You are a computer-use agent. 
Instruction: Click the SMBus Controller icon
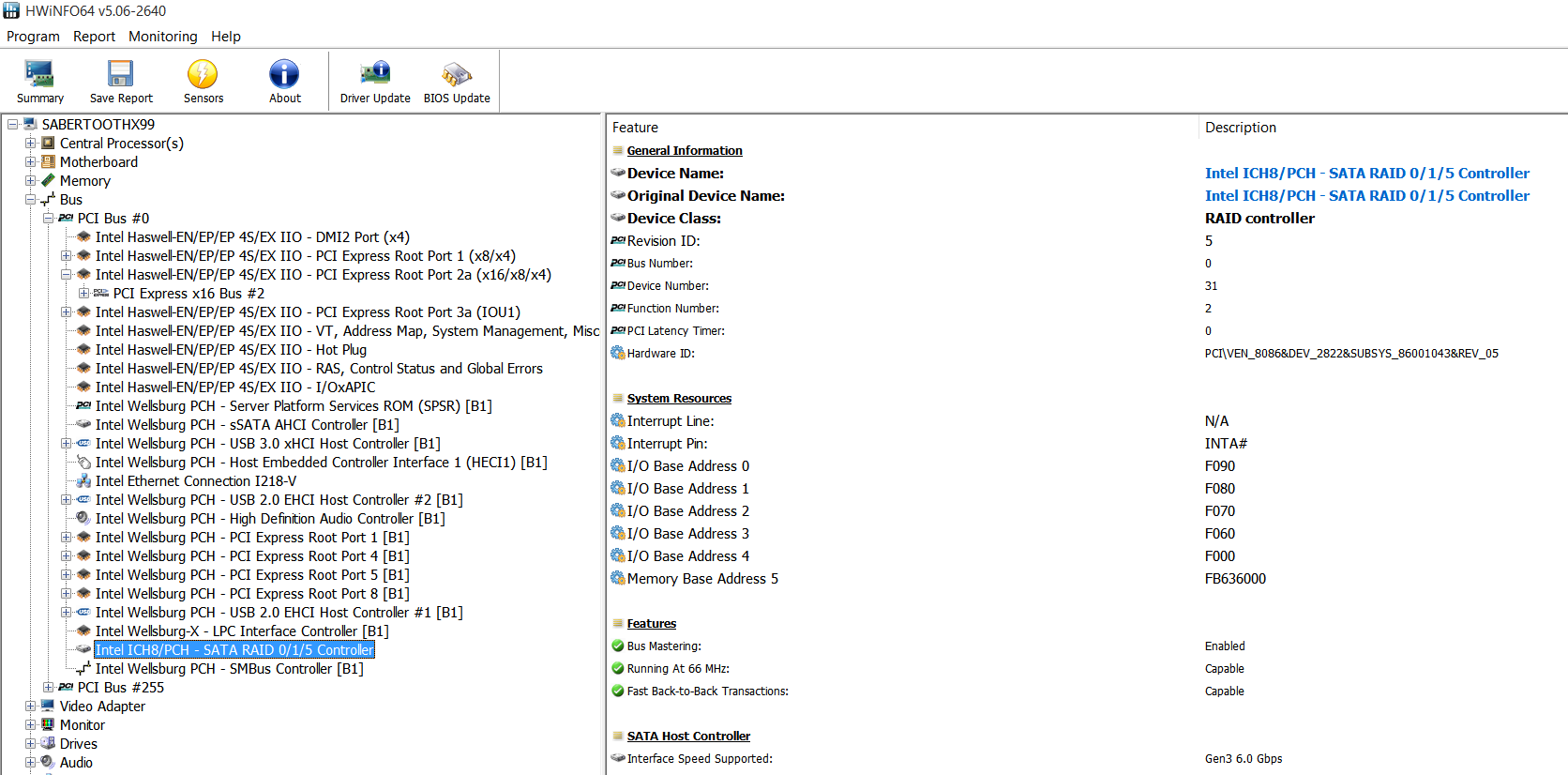(x=83, y=669)
